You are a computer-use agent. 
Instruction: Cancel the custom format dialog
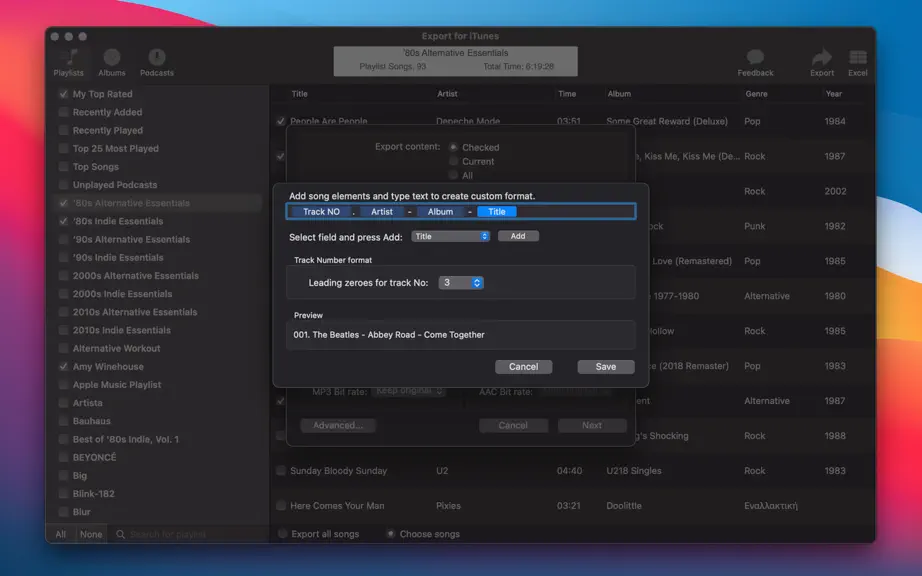click(x=523, y=367)
